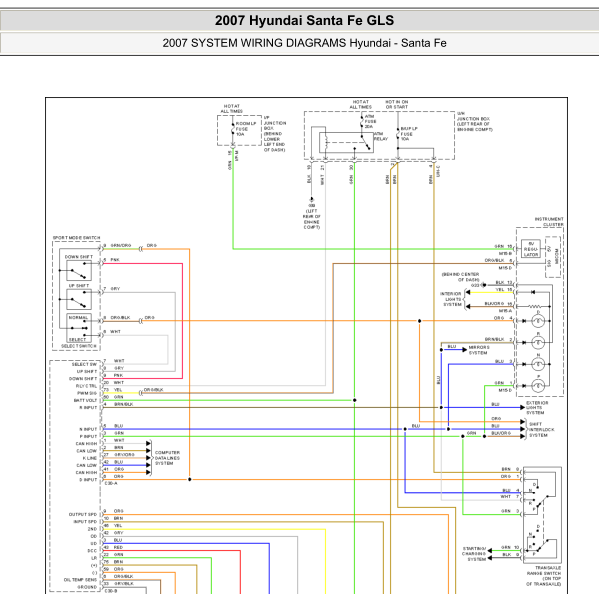Screen dimensions: 599x594
Task: Click the "GRN/ORG" wire label at sport switch
Action: [x=121, y=245]
